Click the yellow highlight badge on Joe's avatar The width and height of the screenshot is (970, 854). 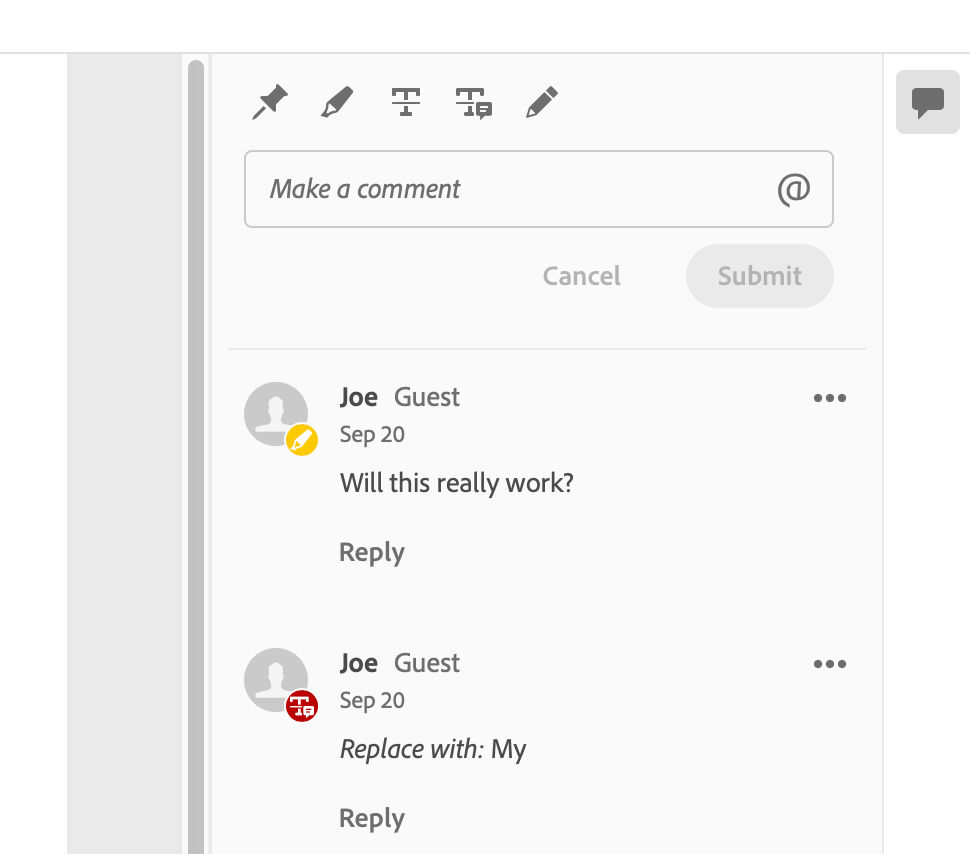click(x=302, y=440)
